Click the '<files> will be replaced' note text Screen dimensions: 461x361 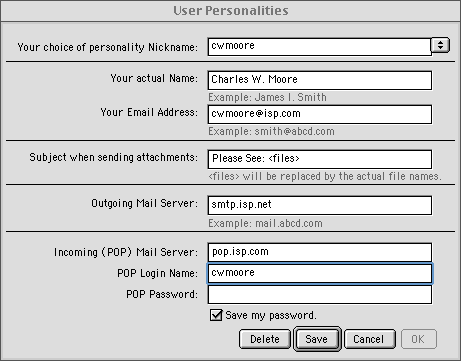point(325,176)
